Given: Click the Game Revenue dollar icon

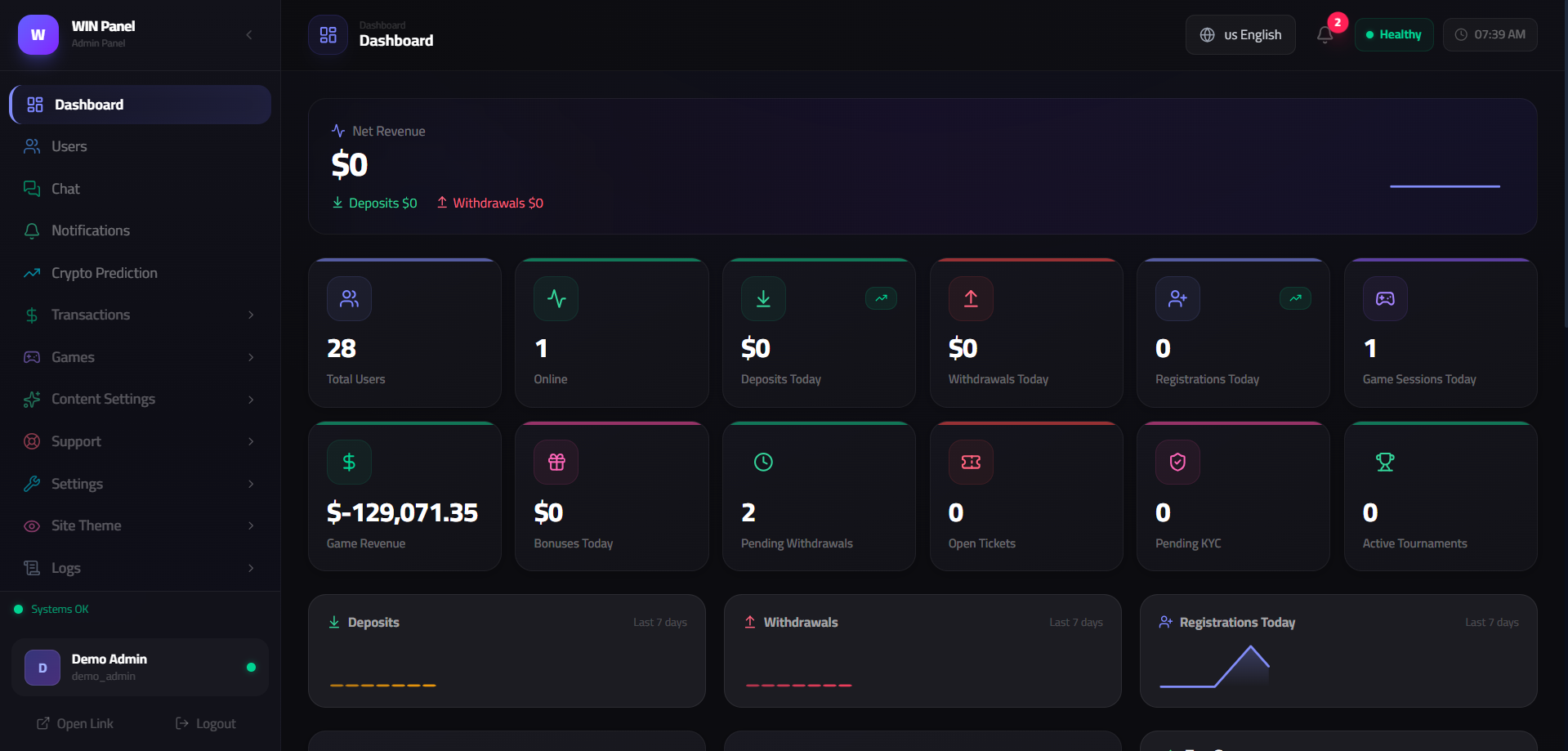Looking at the screenshot, I should coord(349,463).
